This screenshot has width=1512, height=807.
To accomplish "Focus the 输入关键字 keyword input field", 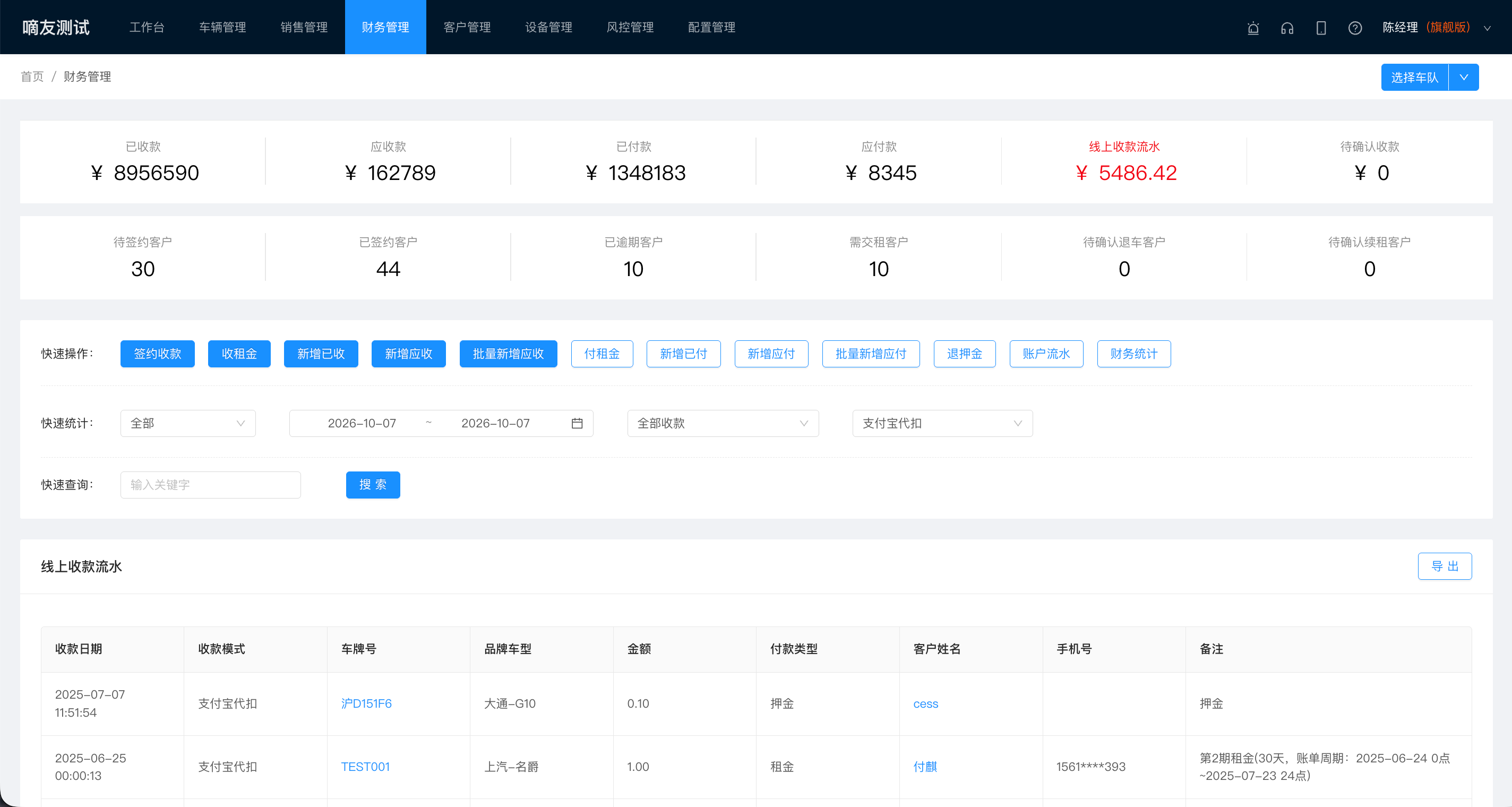I will 211,485.
